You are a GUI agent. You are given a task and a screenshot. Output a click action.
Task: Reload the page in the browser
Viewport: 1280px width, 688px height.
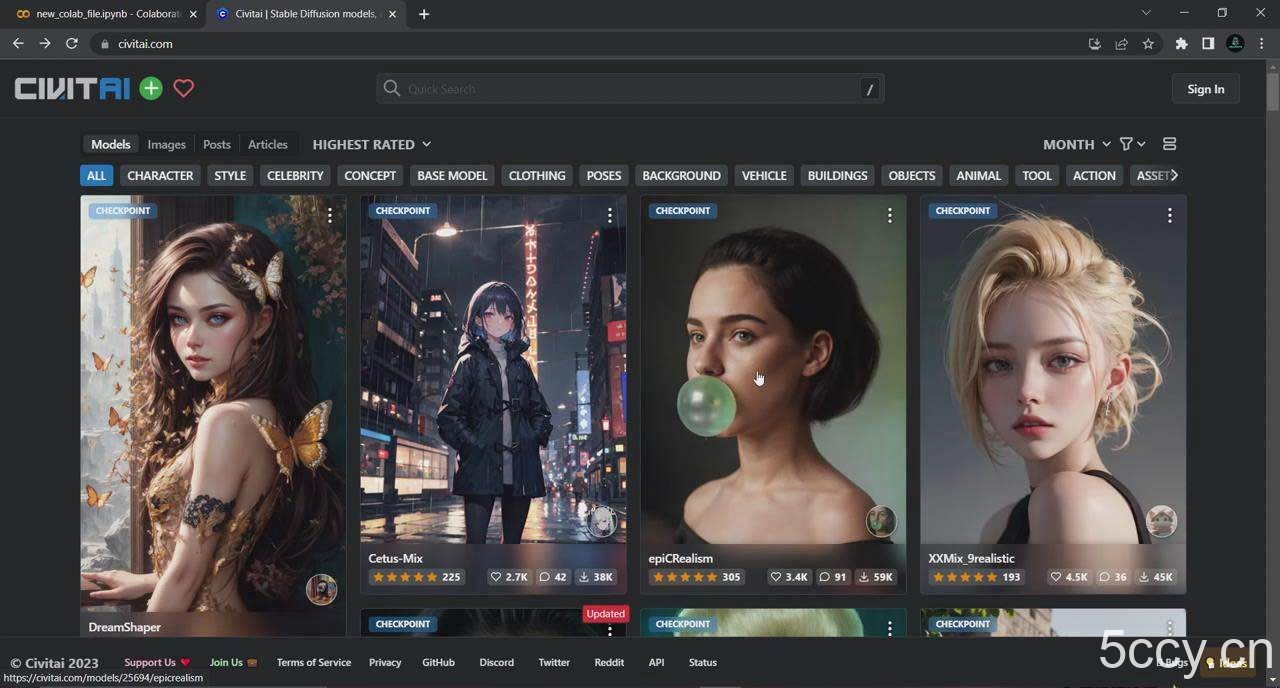(x=72, y=44)
